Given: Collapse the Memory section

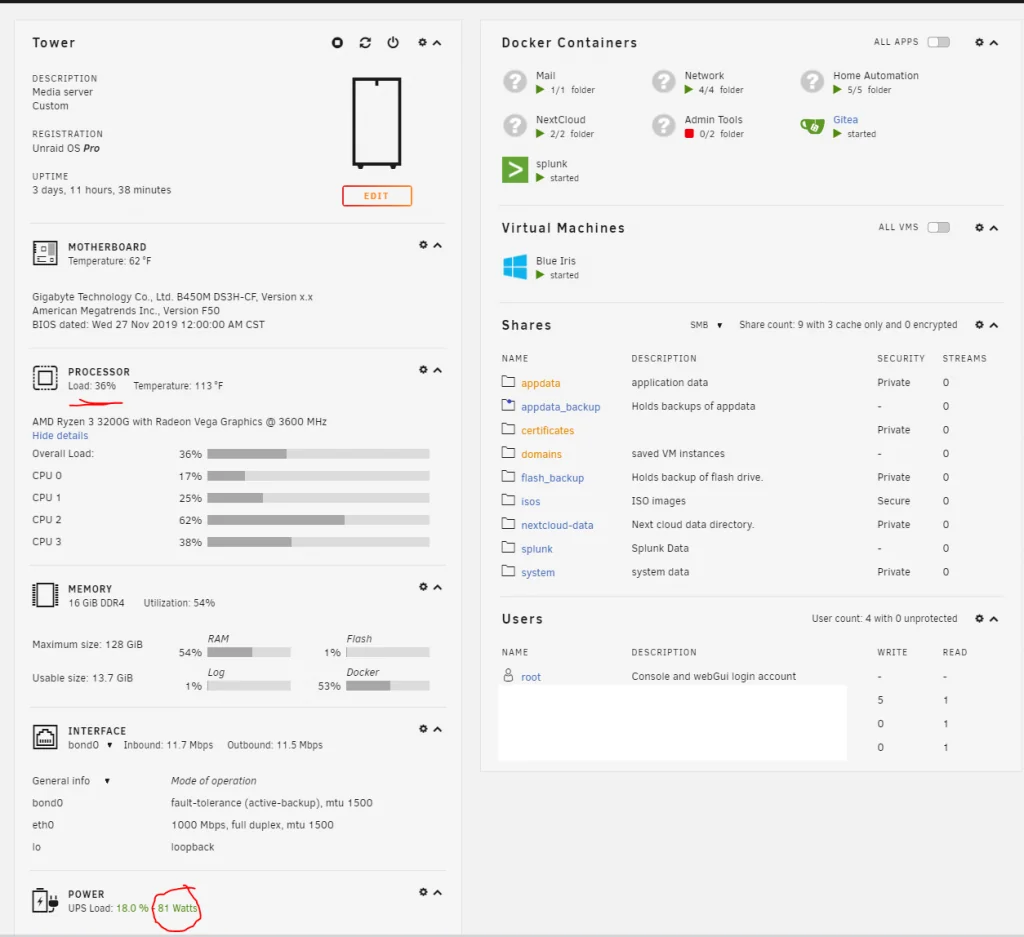Looking at the screenshot, I should point(438,588).
